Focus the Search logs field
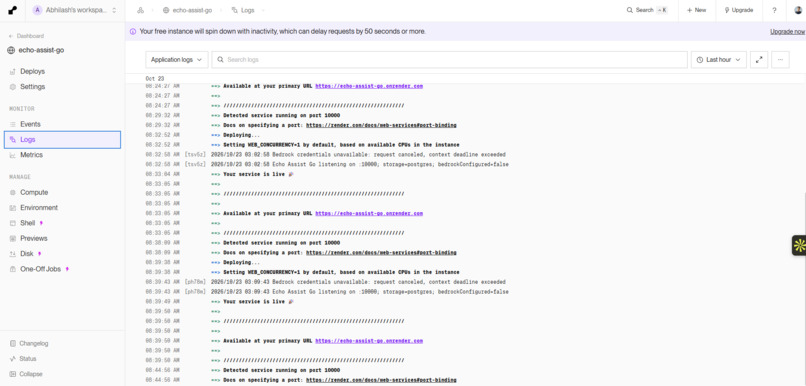This screenshot has width=806, height=386. tap(449, 60)
